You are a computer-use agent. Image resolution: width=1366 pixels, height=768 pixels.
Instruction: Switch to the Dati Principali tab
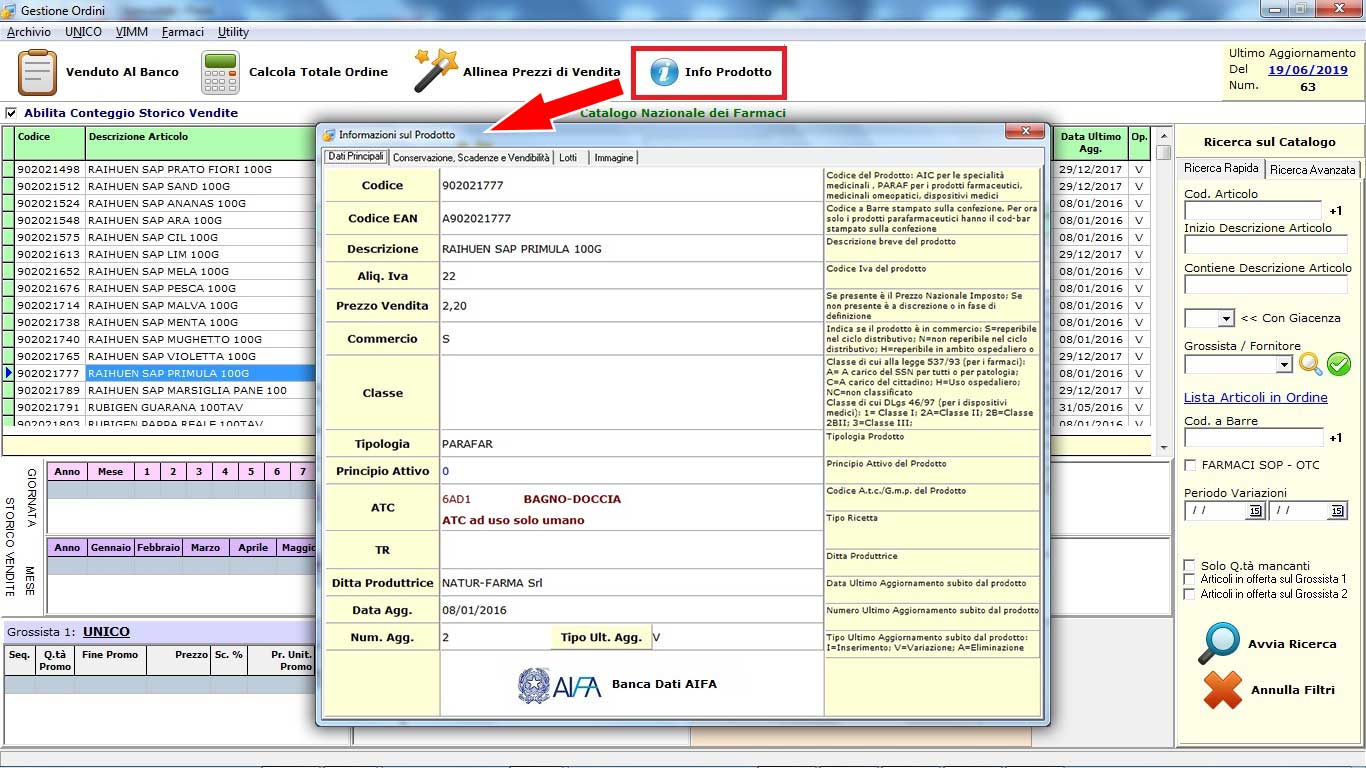[x=356, y=157]
